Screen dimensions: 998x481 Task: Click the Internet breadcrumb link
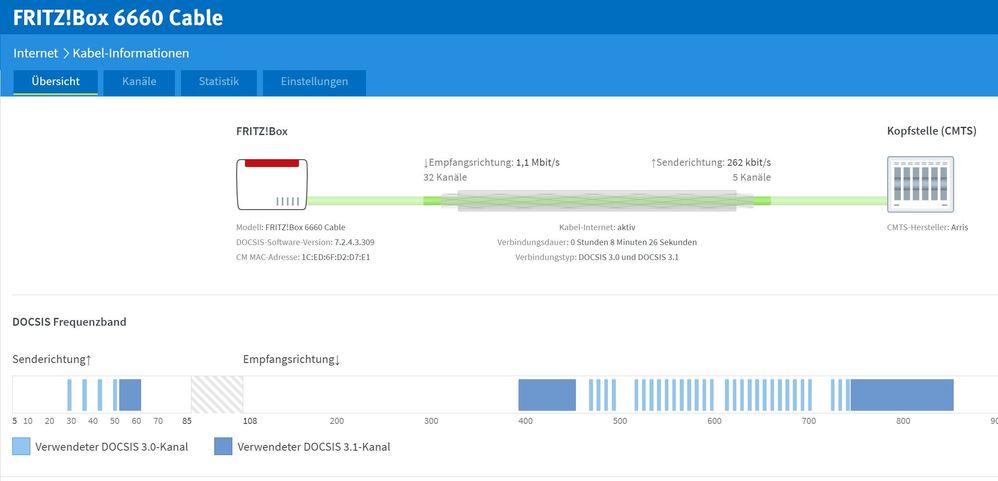point(36,53)
